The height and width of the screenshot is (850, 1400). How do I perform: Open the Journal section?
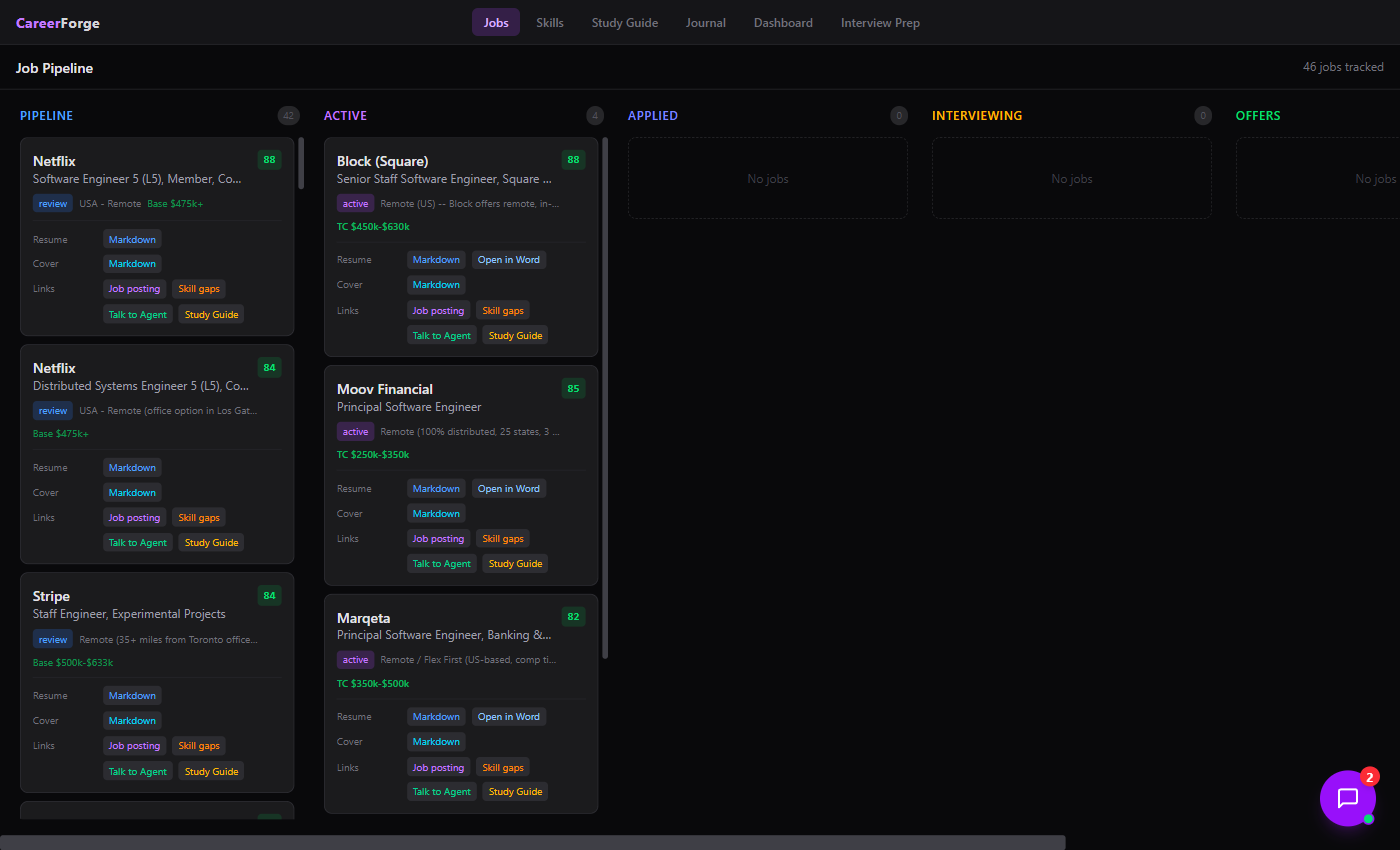tap(705, 22)
